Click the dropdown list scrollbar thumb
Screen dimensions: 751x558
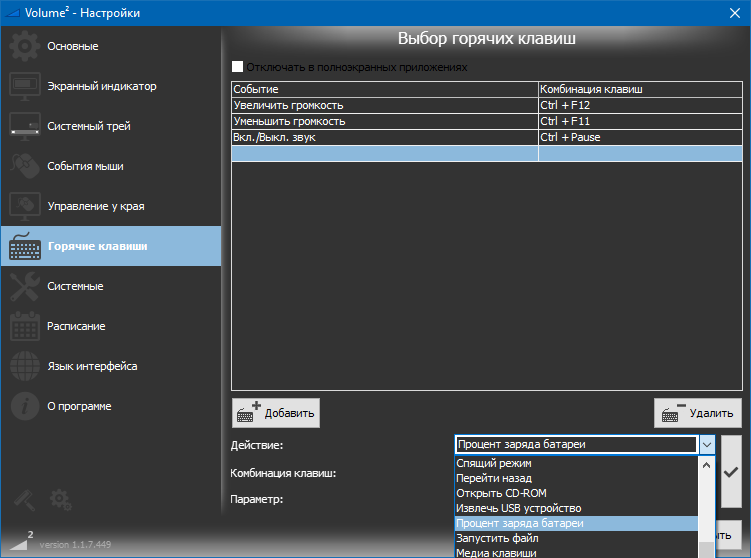point(706,550)
